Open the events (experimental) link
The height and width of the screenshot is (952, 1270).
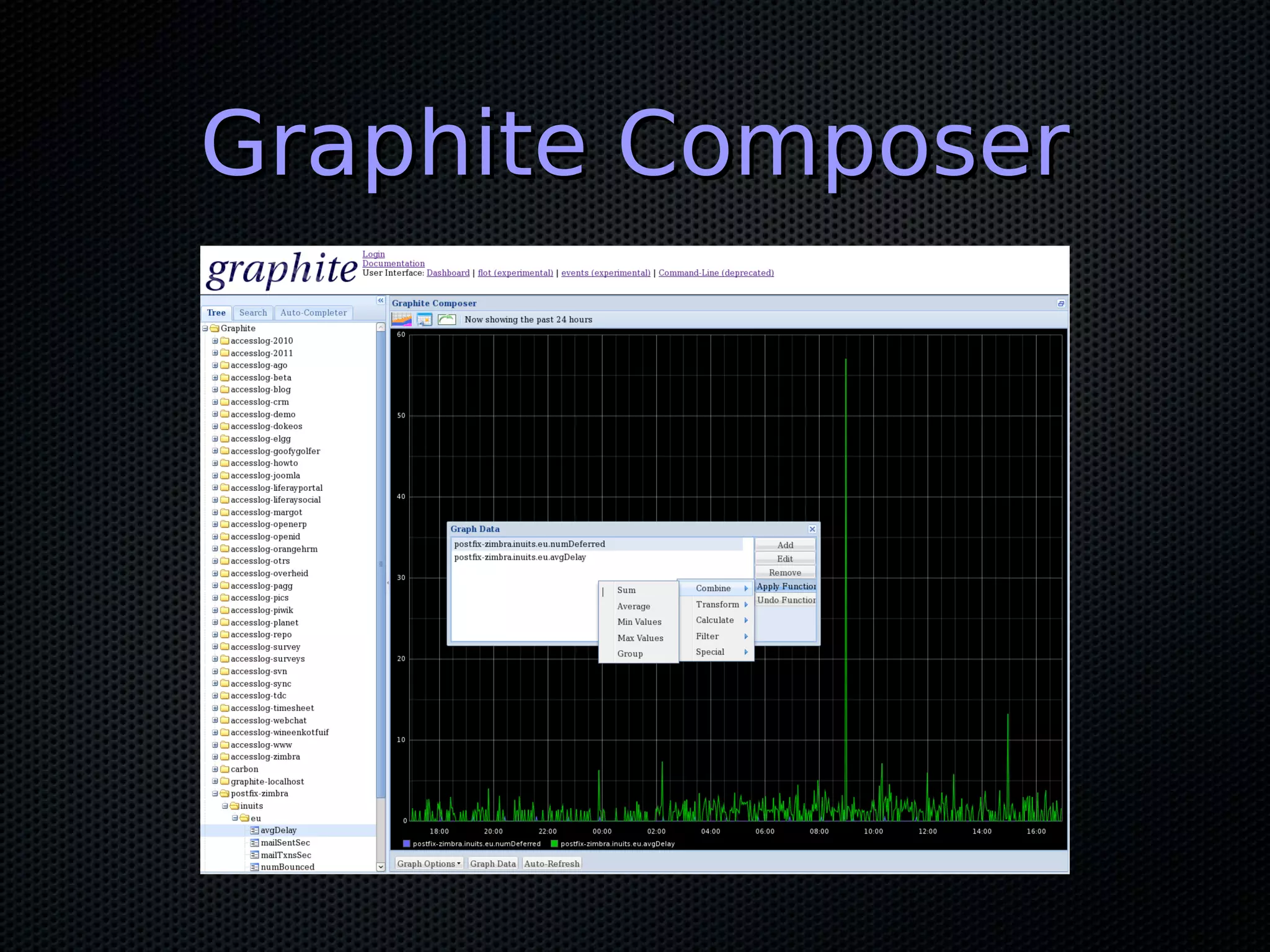[x=606, y=273]
